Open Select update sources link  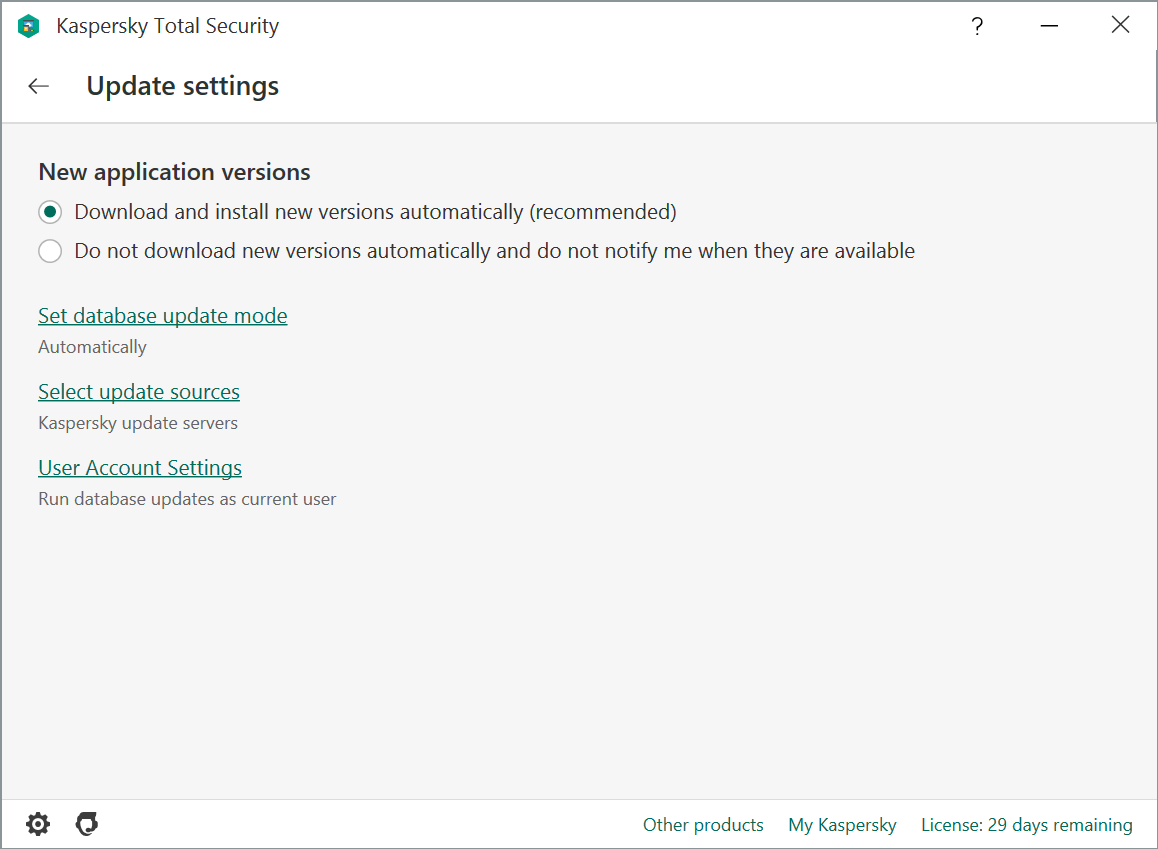pos(139,392)
